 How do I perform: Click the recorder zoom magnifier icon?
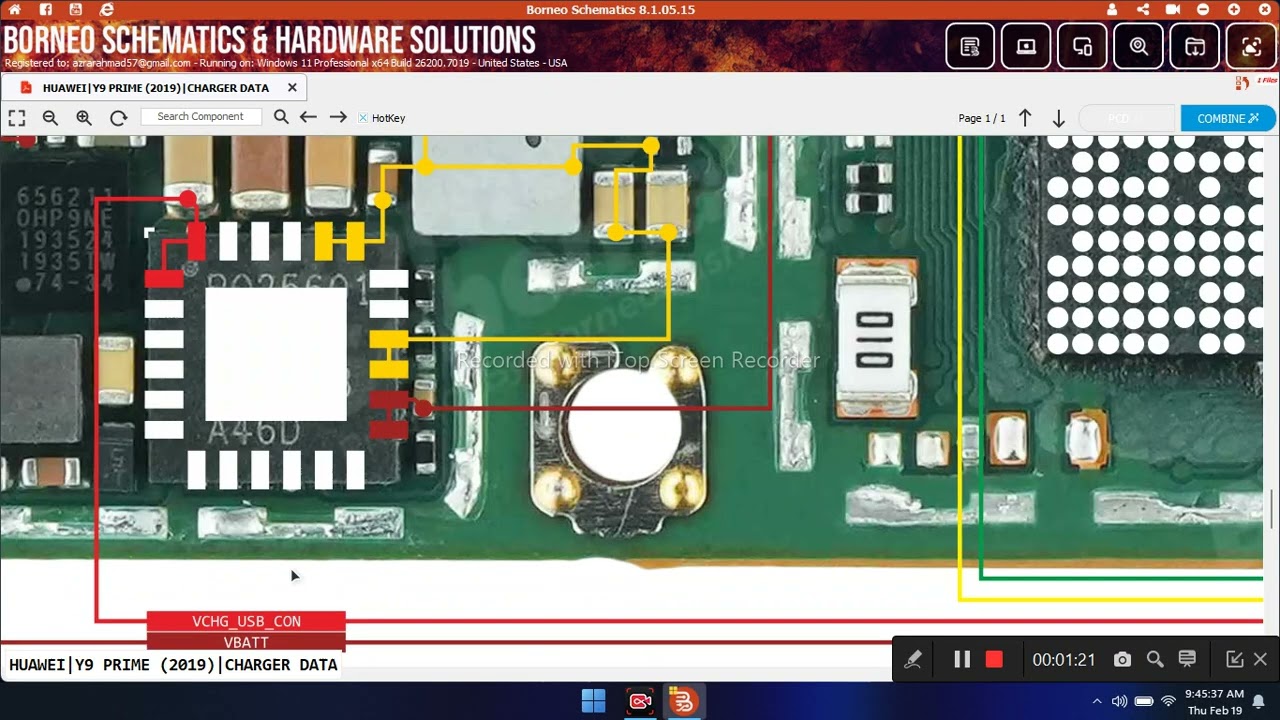(x=1155, y=659)
